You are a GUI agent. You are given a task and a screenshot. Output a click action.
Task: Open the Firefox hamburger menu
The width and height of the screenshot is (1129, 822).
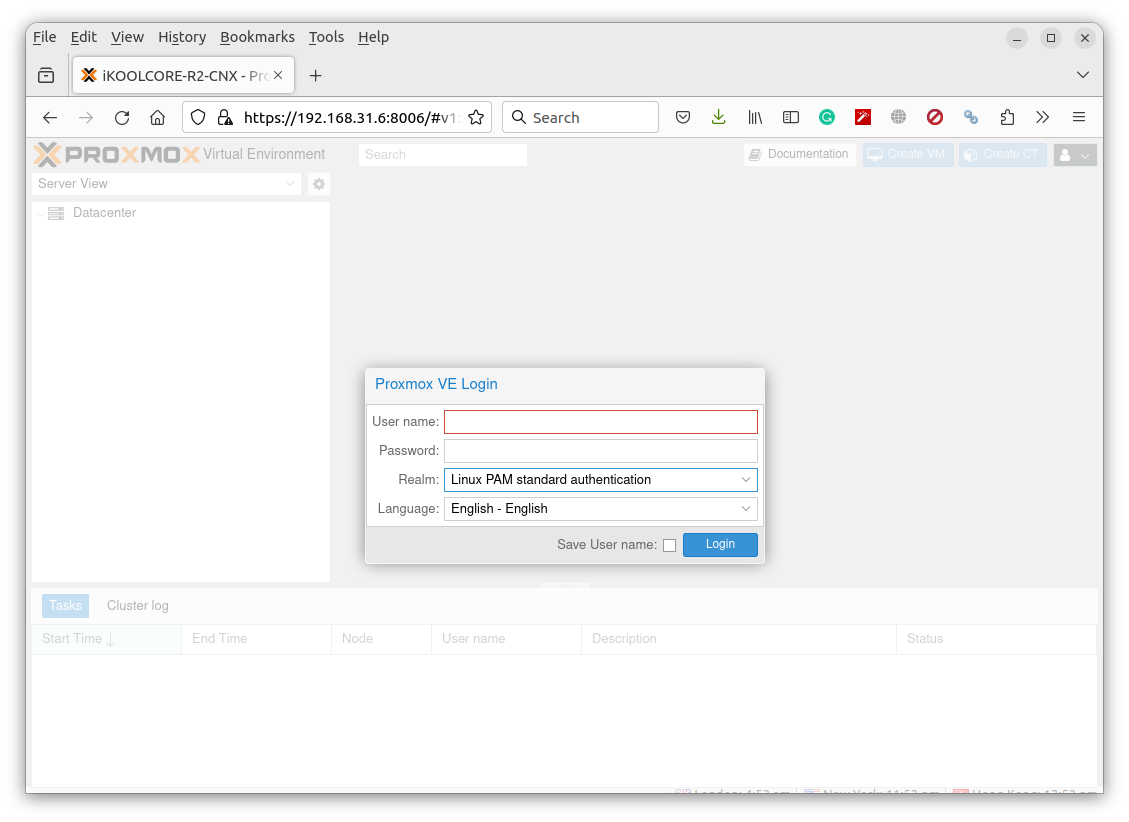click(1079, 117)
